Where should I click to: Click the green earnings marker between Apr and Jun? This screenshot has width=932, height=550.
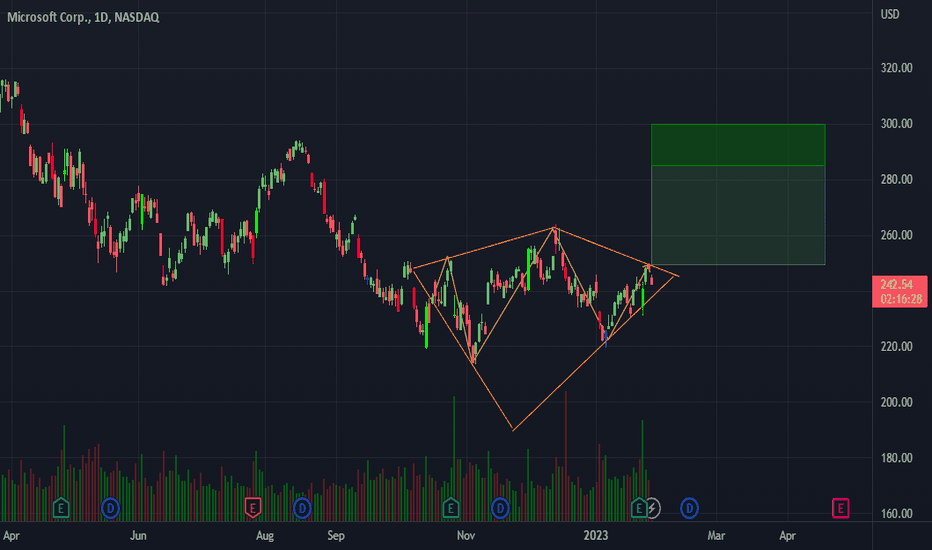61,508
